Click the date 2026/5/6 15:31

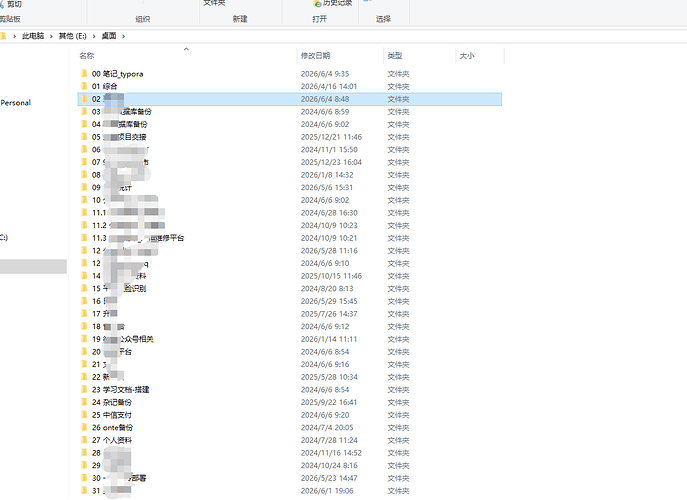pos(327,187)
